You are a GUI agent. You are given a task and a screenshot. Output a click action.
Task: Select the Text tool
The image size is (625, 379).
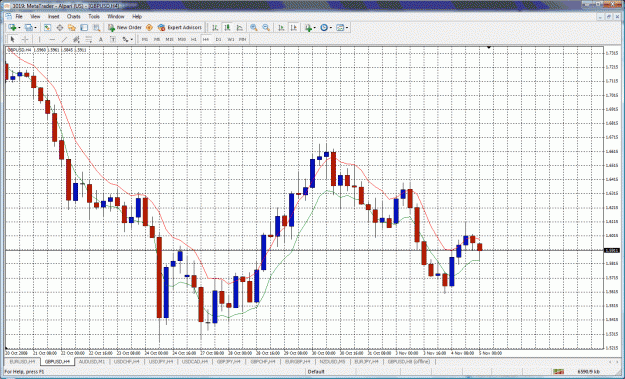coord(100,39)
